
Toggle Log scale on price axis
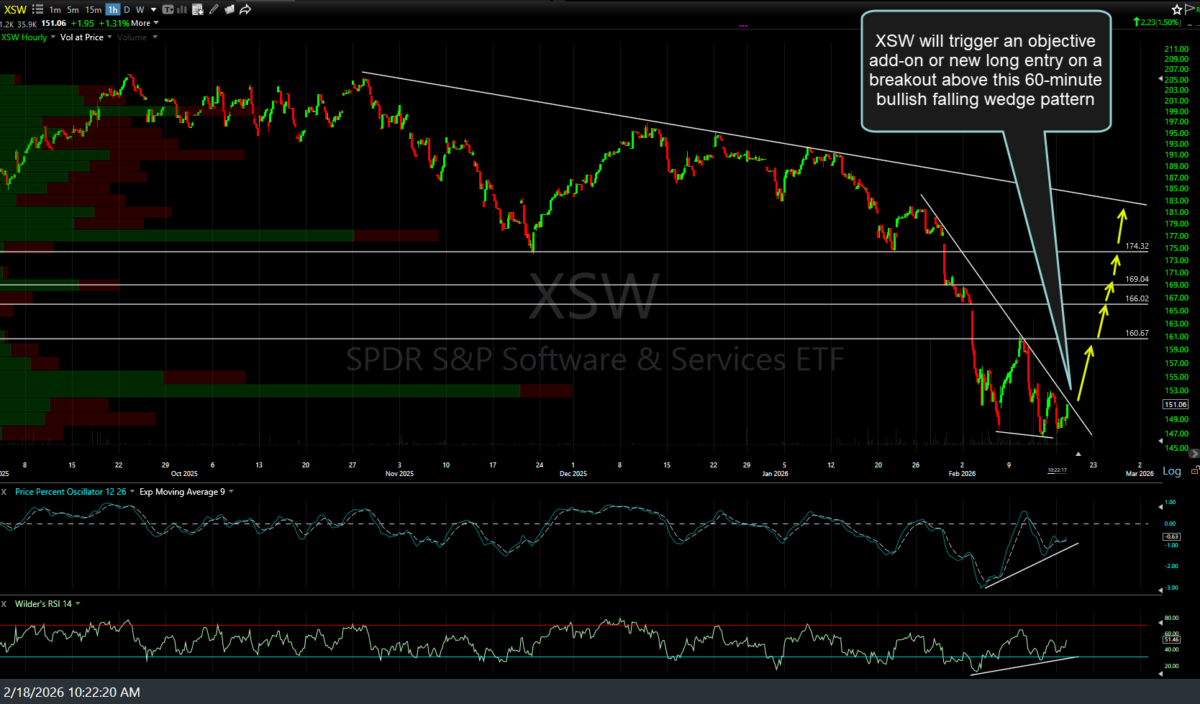[1173, 471]
